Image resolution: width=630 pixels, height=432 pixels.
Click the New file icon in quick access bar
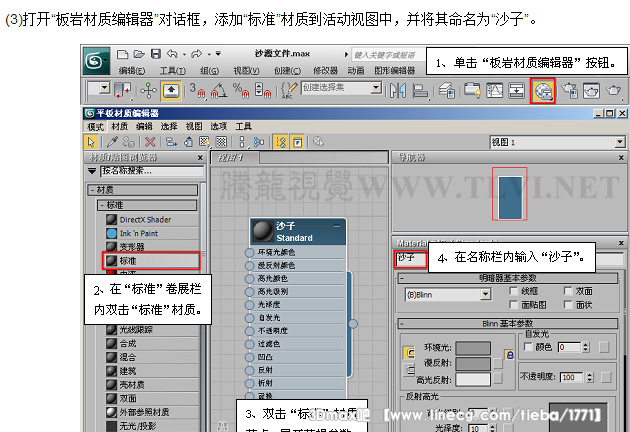(123, 54)
